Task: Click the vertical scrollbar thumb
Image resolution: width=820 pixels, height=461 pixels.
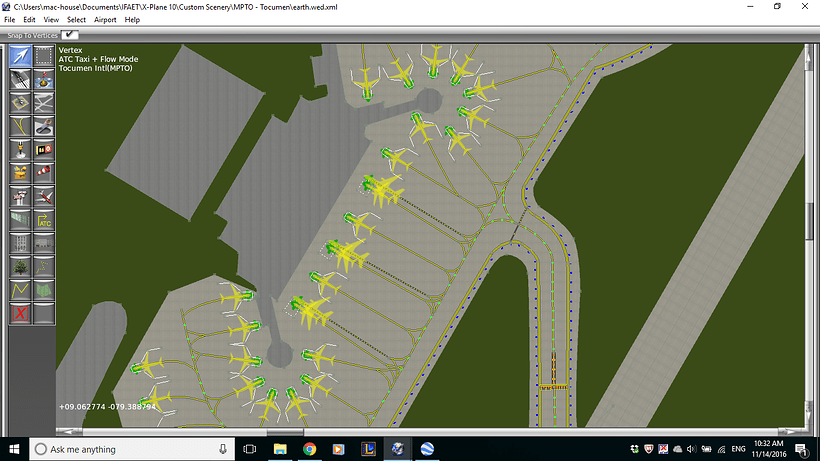Action: tap(809, 220)
